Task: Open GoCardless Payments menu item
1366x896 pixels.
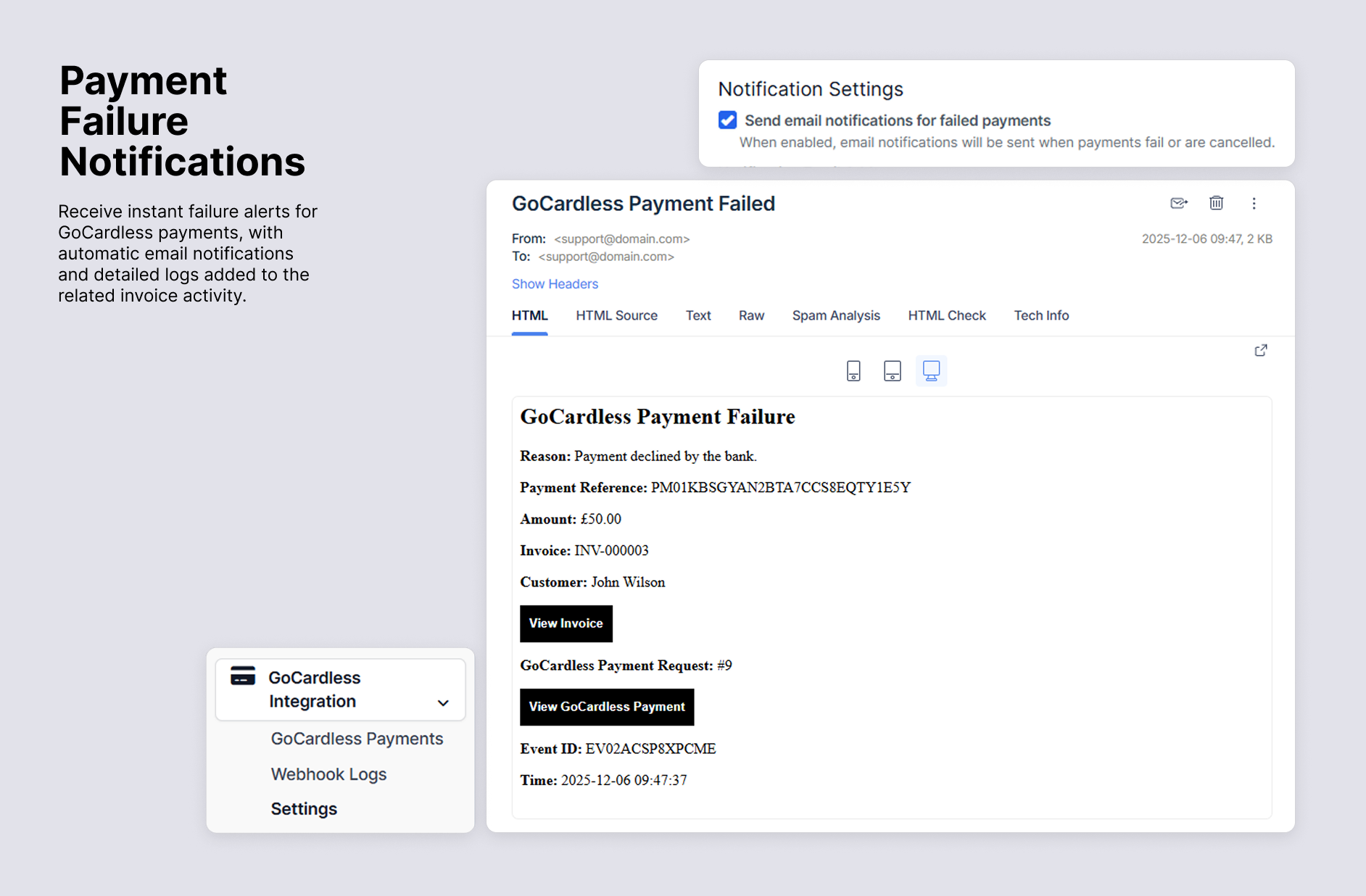Action: coord(357,739)
